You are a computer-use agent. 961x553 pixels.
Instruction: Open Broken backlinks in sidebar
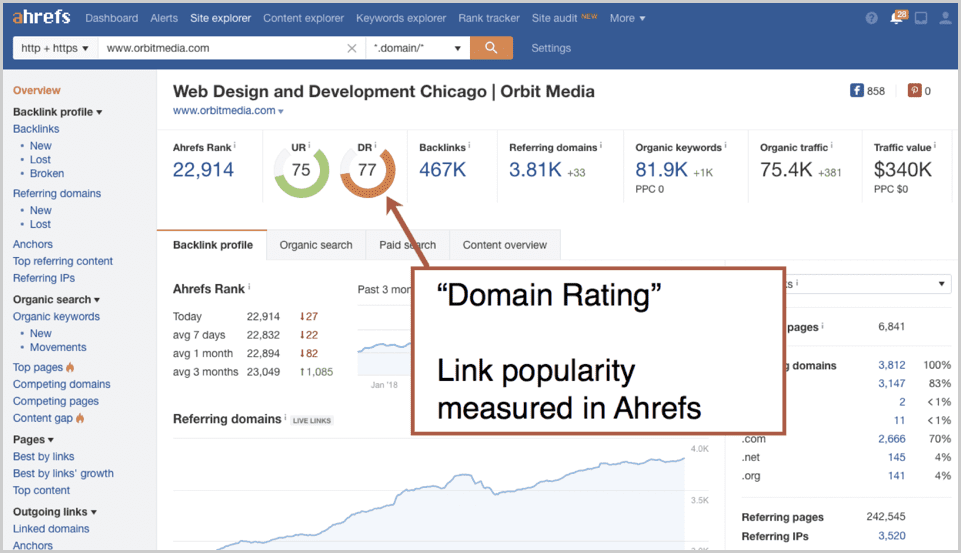click(x=47, y=174)
